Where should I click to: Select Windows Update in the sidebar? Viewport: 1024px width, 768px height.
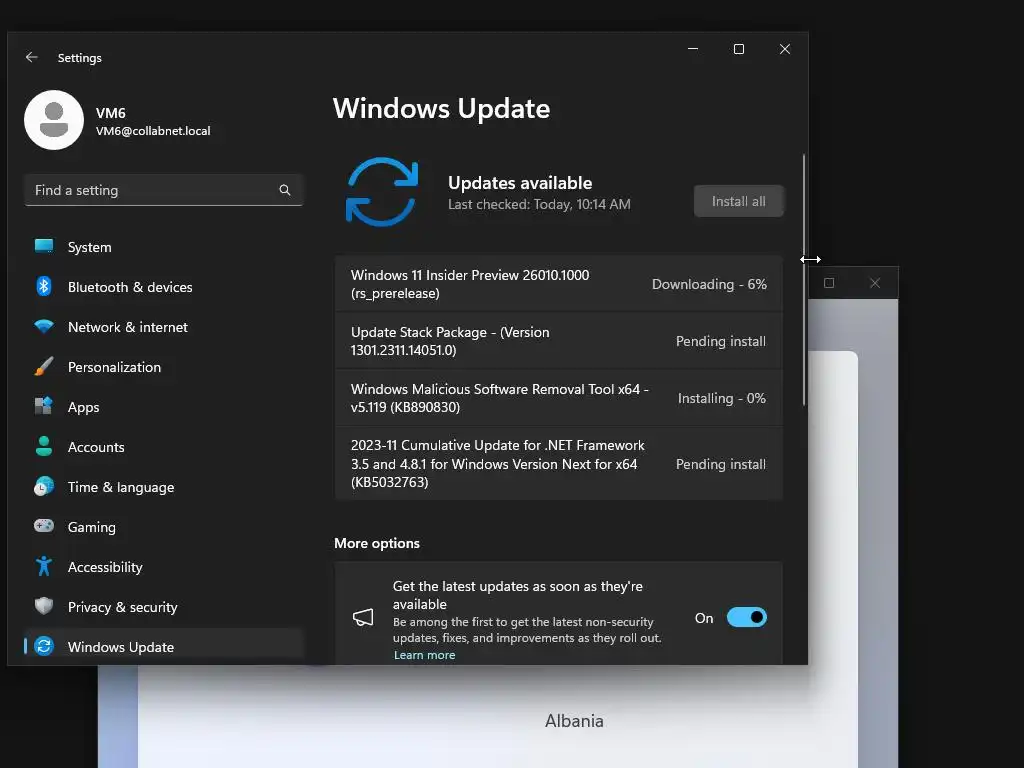pyautogui.click(x=164, y=647)
